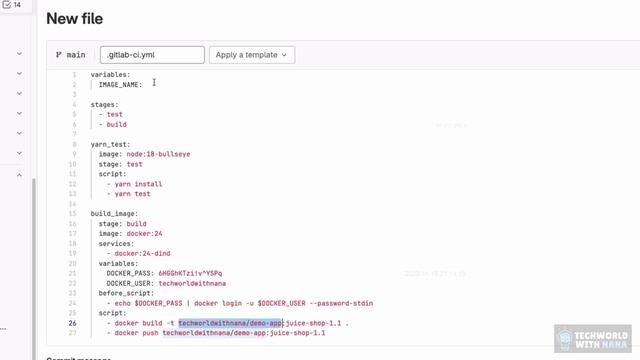Click the 'stage: test' line
This screenshot has width=640, height=360.
tap(120, 164)
